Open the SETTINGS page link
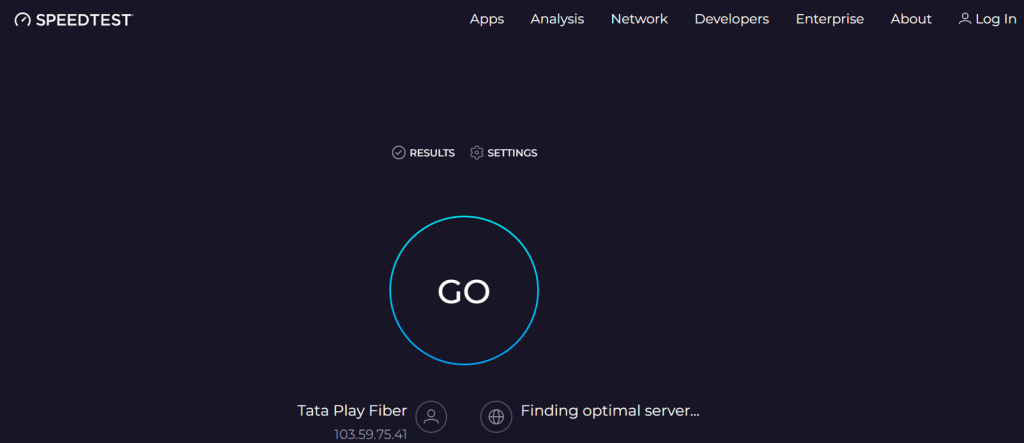This screenshot has height=443, width=1024. point(512,153)
